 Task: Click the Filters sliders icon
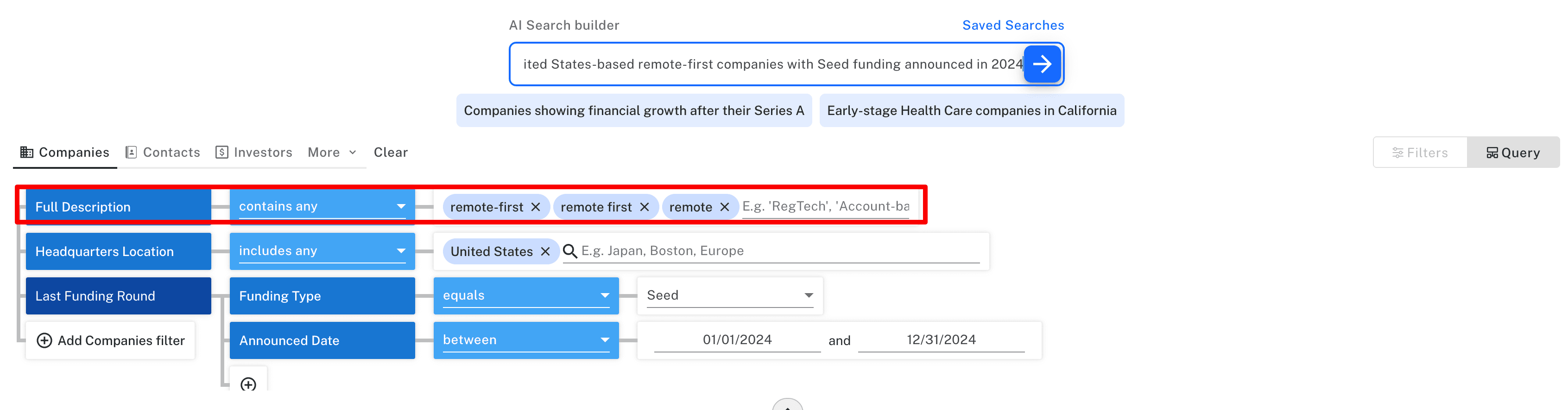tap(1399, 152)
